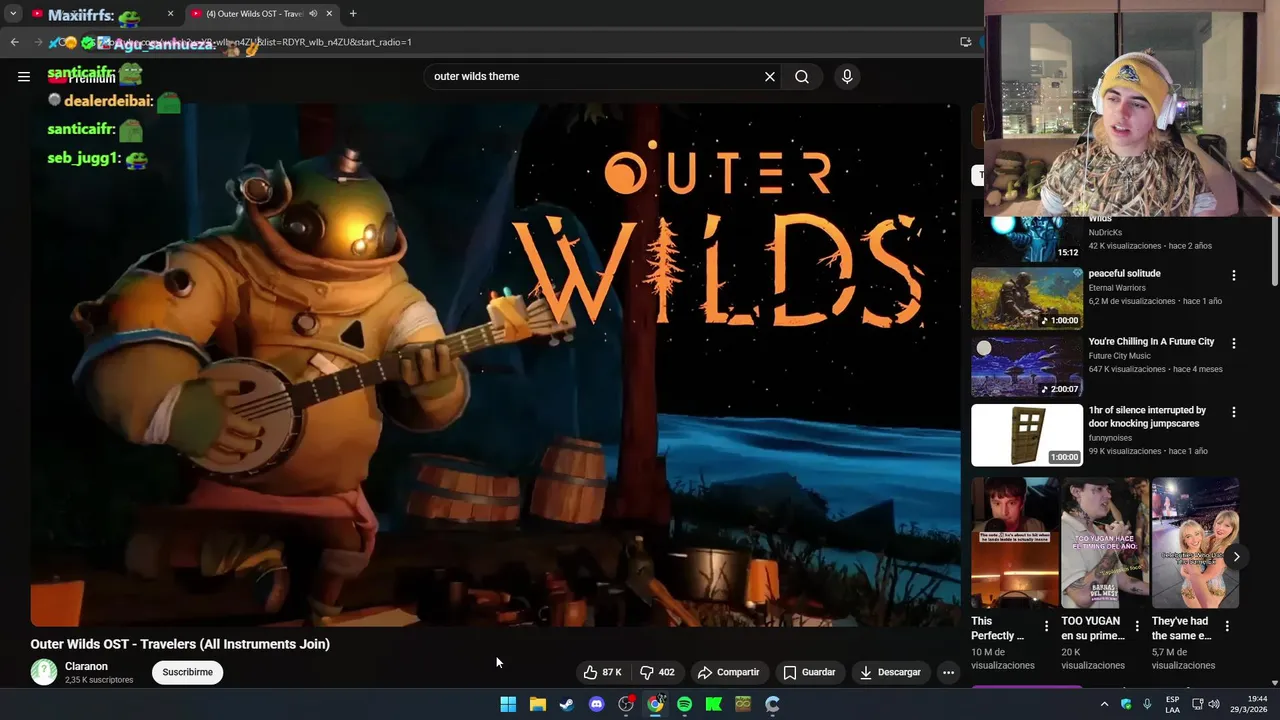Open the They've had the same Short
This screenshot has height=720, width=1280.
(1194, 542)
